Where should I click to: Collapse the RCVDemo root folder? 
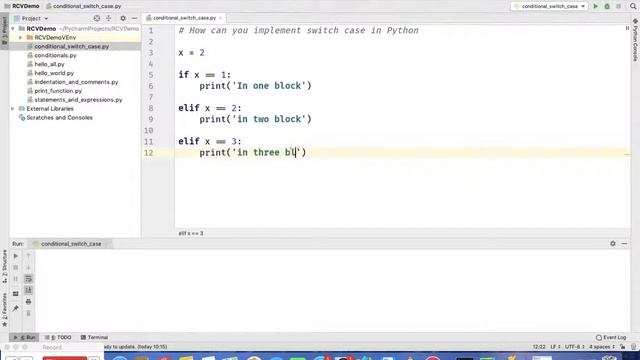[13, 29]
